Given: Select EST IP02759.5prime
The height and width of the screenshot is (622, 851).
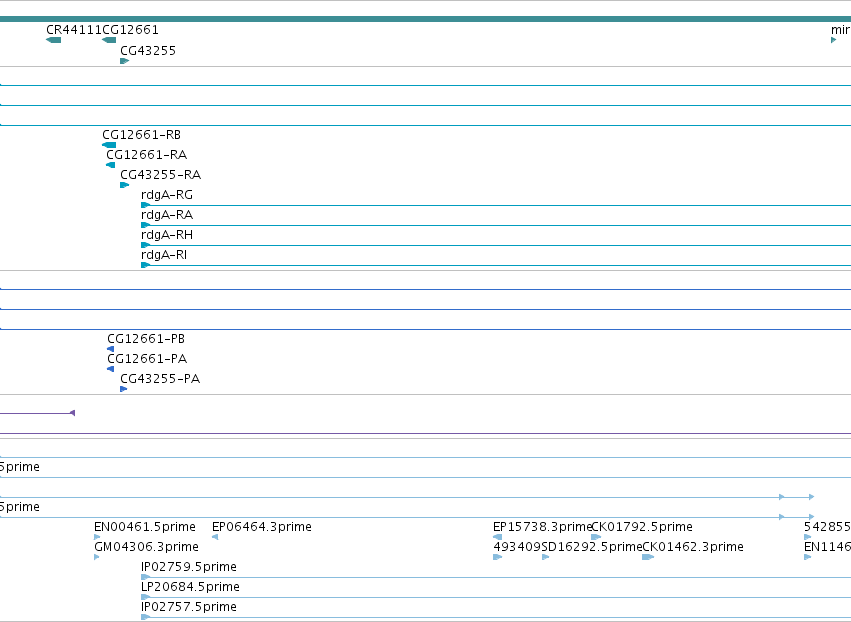Looking at the screenshot, I should [x=189, y=567].
